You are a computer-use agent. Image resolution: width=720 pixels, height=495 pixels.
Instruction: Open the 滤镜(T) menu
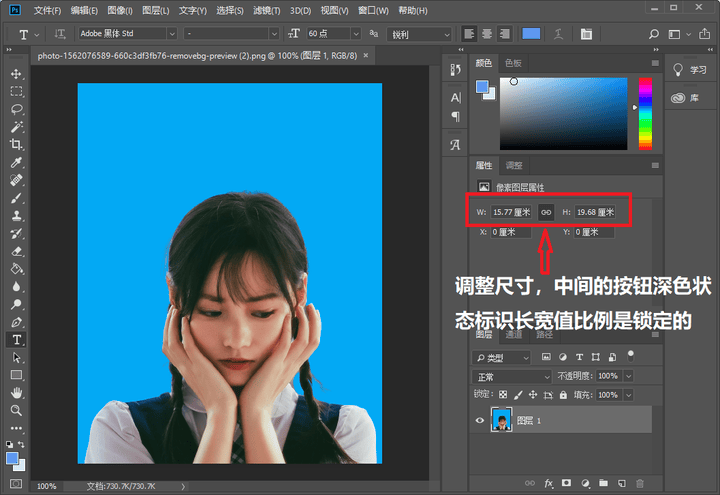pyautogui.click(x=266, y=10)
